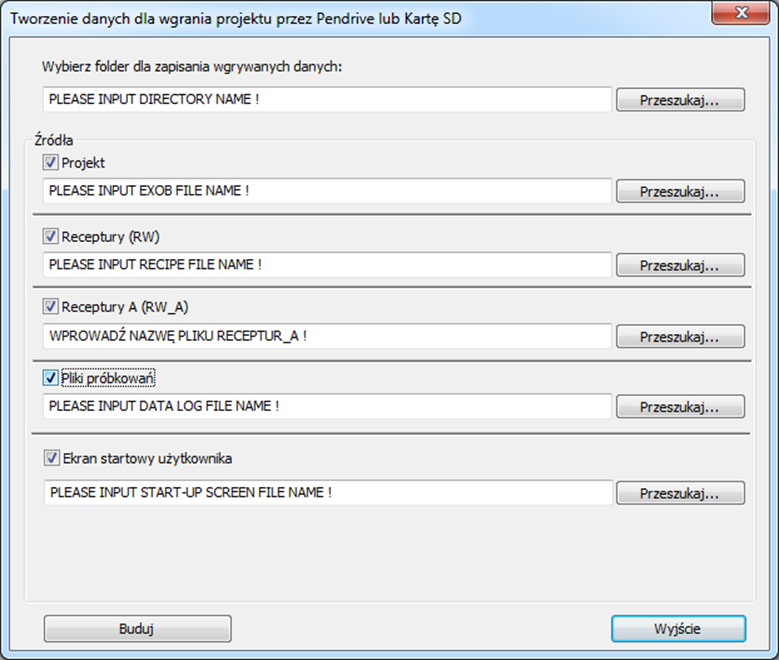Focus the data log file name field
Image resolution: width=779 pixels, height=660 pixels.
327,406
